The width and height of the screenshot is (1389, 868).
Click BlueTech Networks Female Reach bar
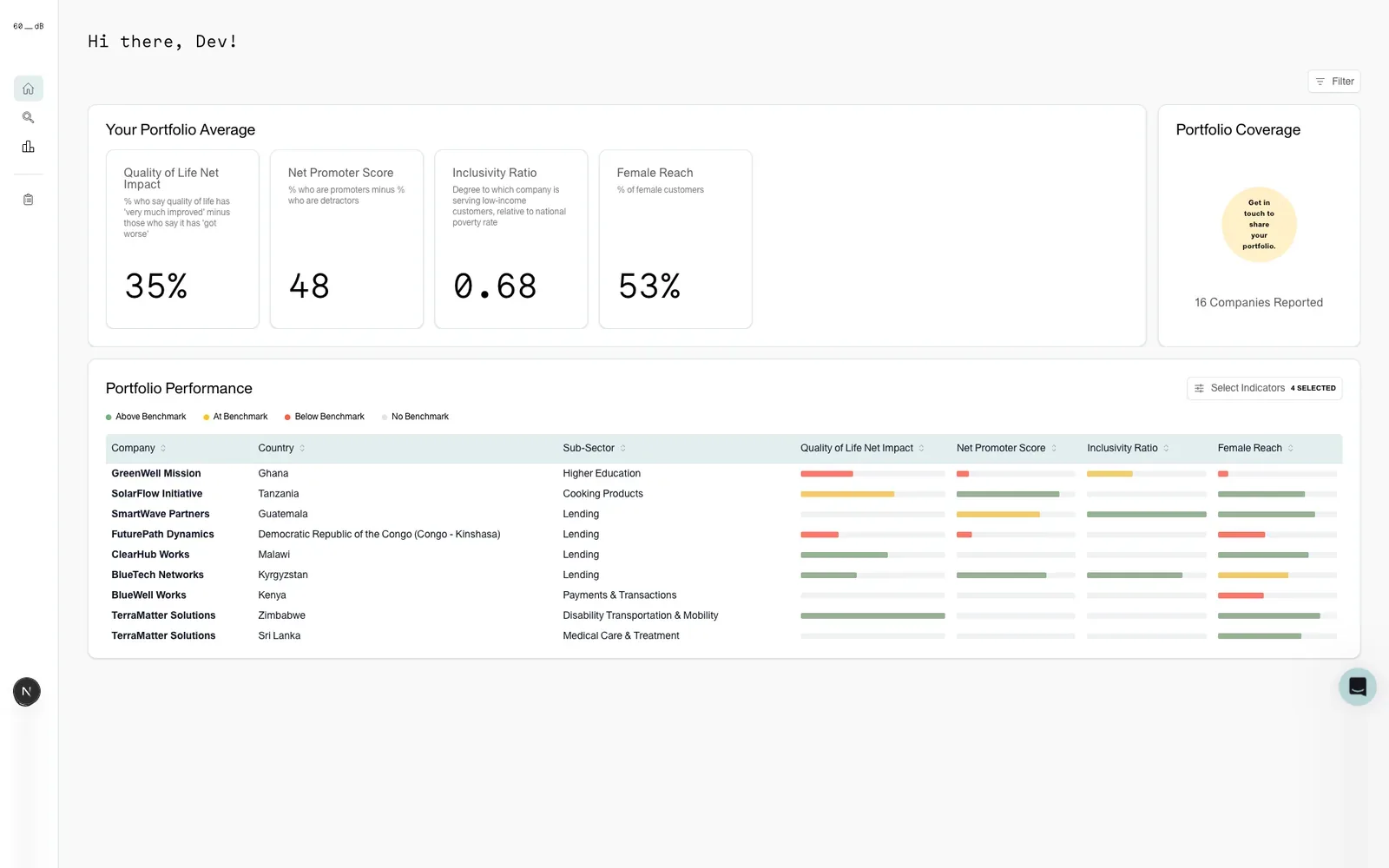tap(1277, 575)
